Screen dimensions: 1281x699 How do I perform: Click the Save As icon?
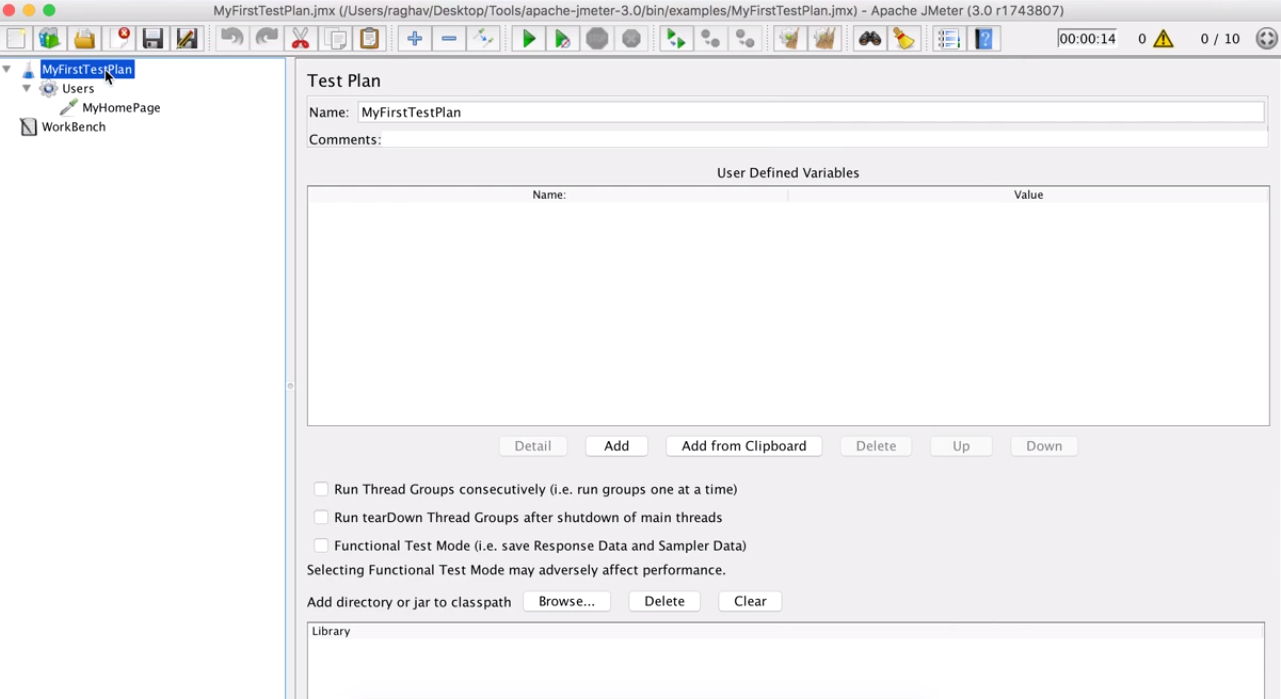coord(186,39)
